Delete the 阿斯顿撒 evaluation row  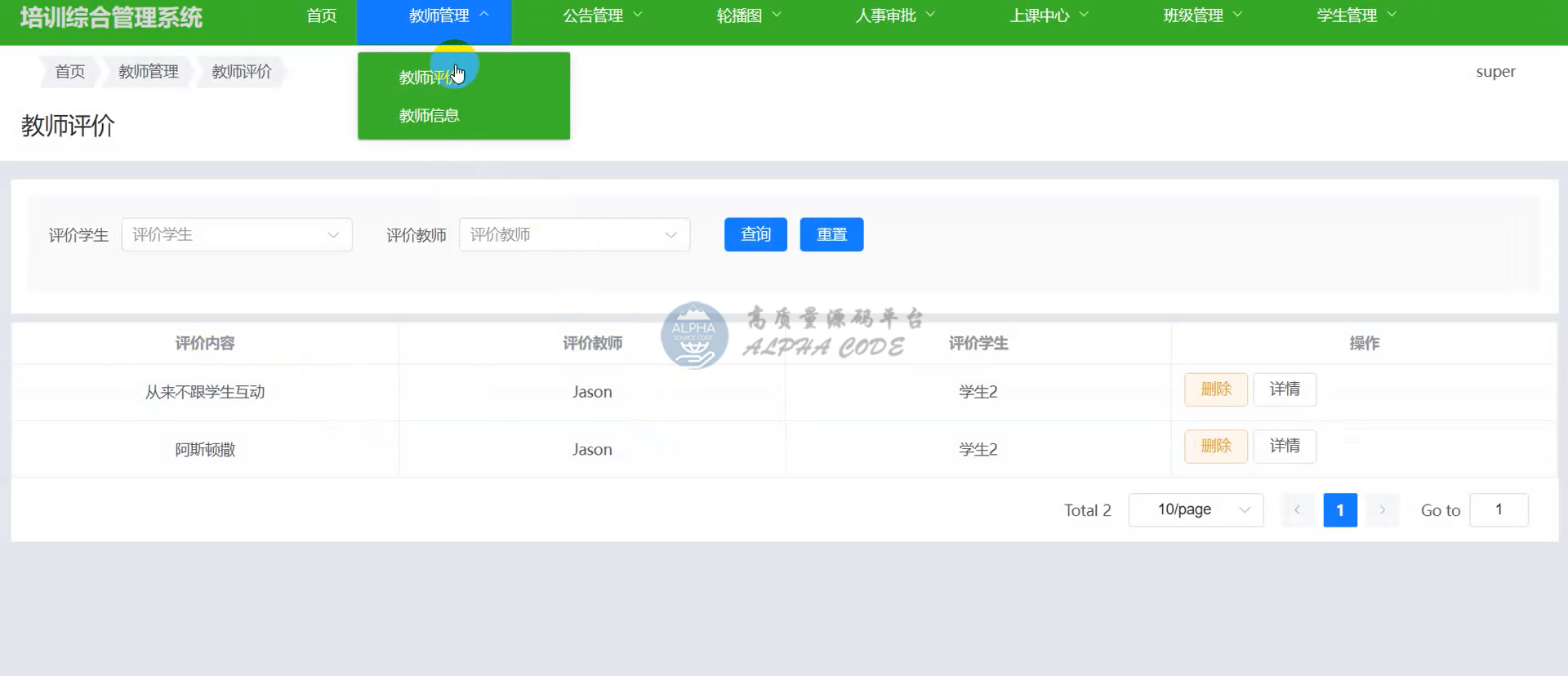click(1215, 447)
